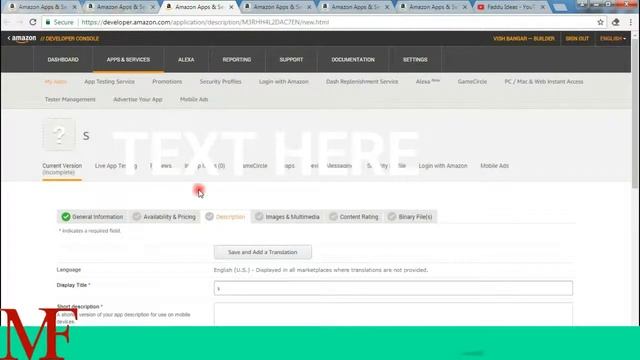Switch to the Availability & Pricing step
Viewport: 640px width, 360px height.
coord(165,217)
